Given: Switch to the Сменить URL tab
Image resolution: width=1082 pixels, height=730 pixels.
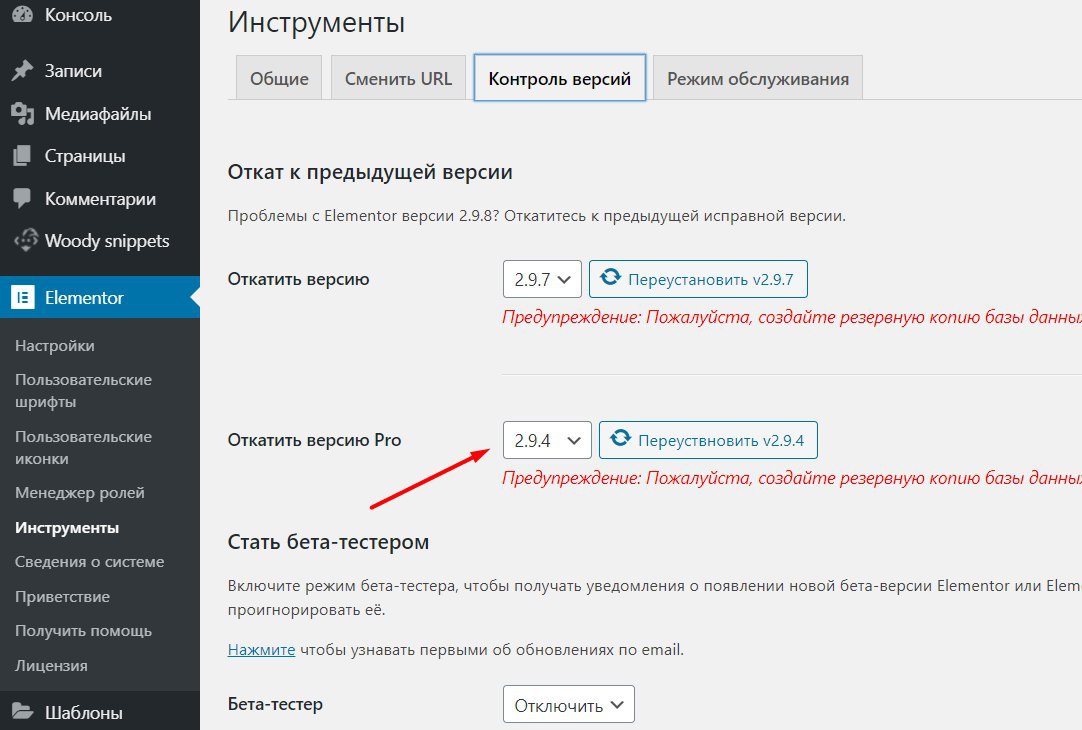Looking at the screenshot, I should pyautogui.click(x=398, y=78).
